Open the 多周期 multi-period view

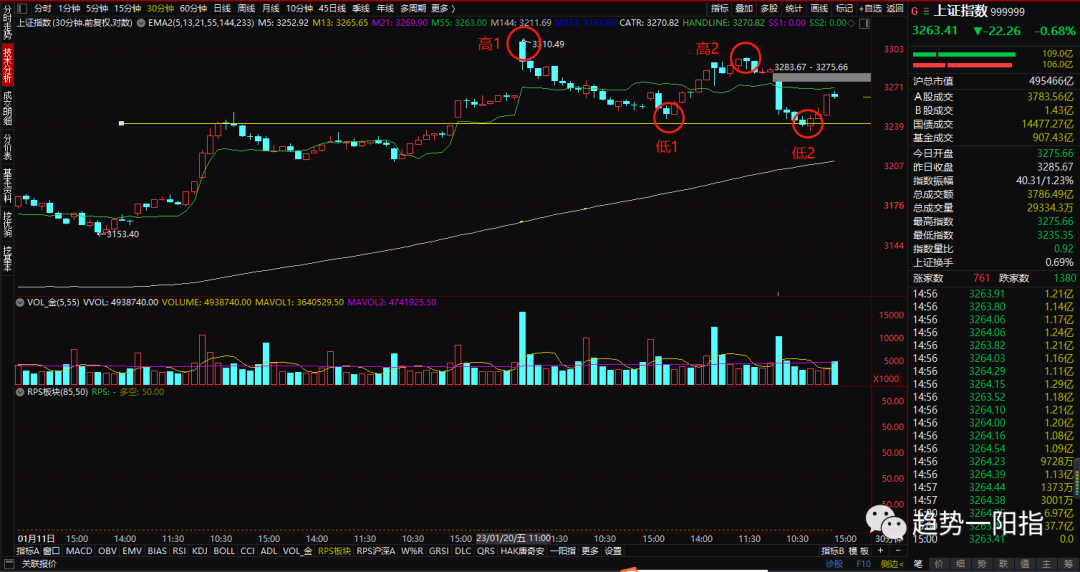pyautogui.click(x=413, y=8)
